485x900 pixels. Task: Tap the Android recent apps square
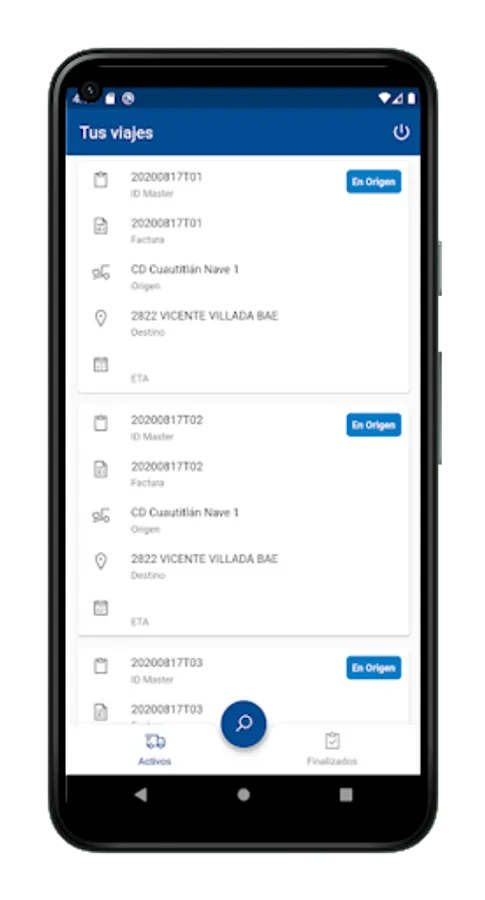(346, 794)
